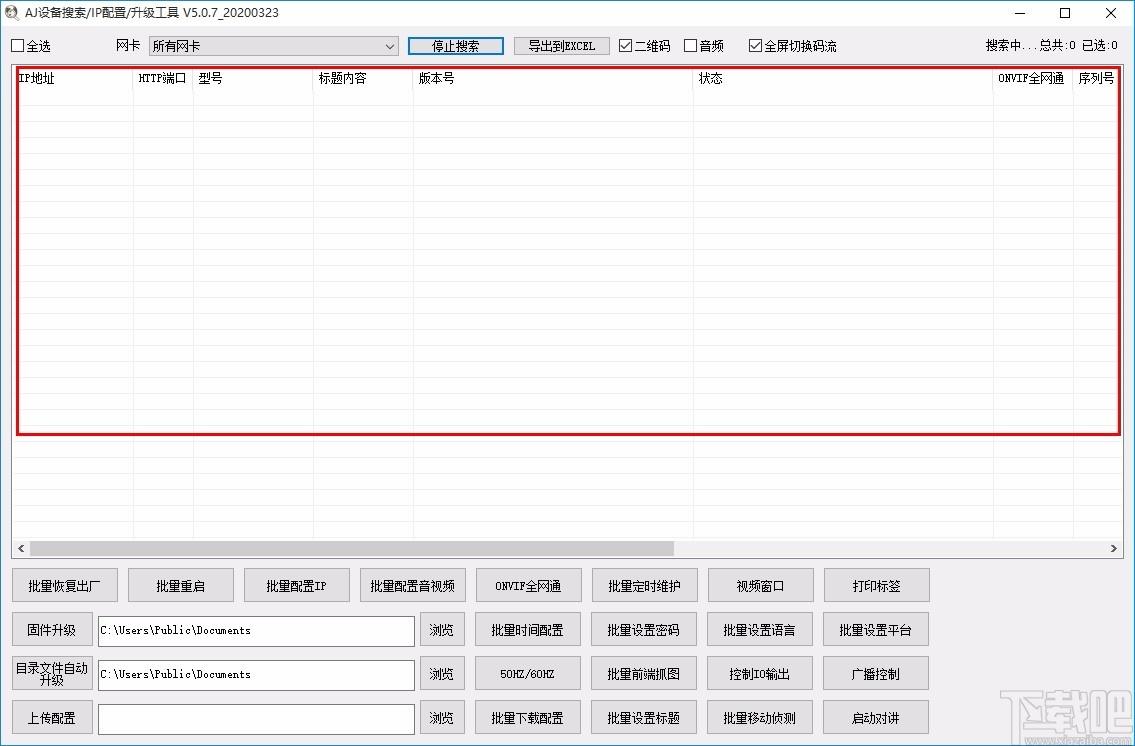This screenshot has height=746, width=1135.
Task: Click 批量设置标题 set title button
Action: (x=644, y=718)
